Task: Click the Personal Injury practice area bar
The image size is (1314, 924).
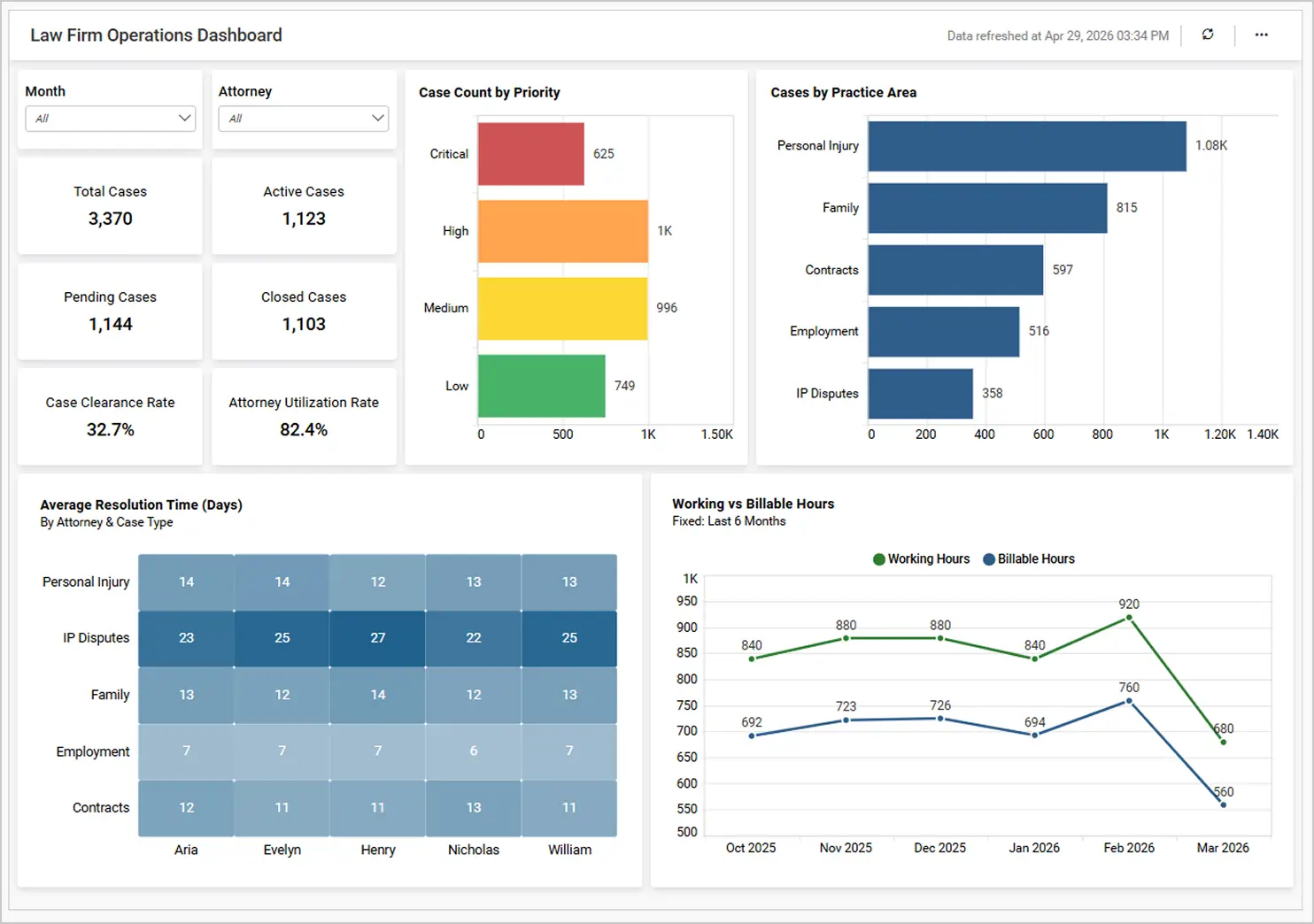Action: pos(1027,146)
